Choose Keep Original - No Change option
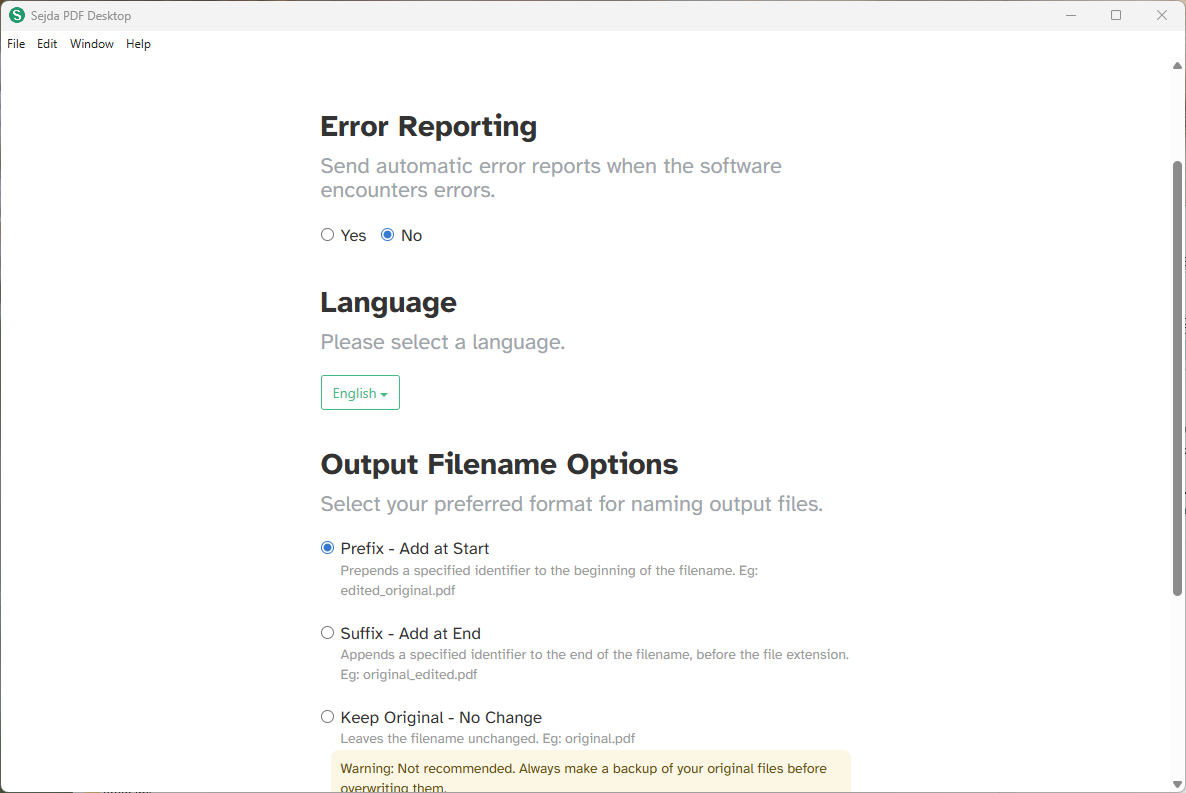1186x793 pixels. click(x=328, y=717)
